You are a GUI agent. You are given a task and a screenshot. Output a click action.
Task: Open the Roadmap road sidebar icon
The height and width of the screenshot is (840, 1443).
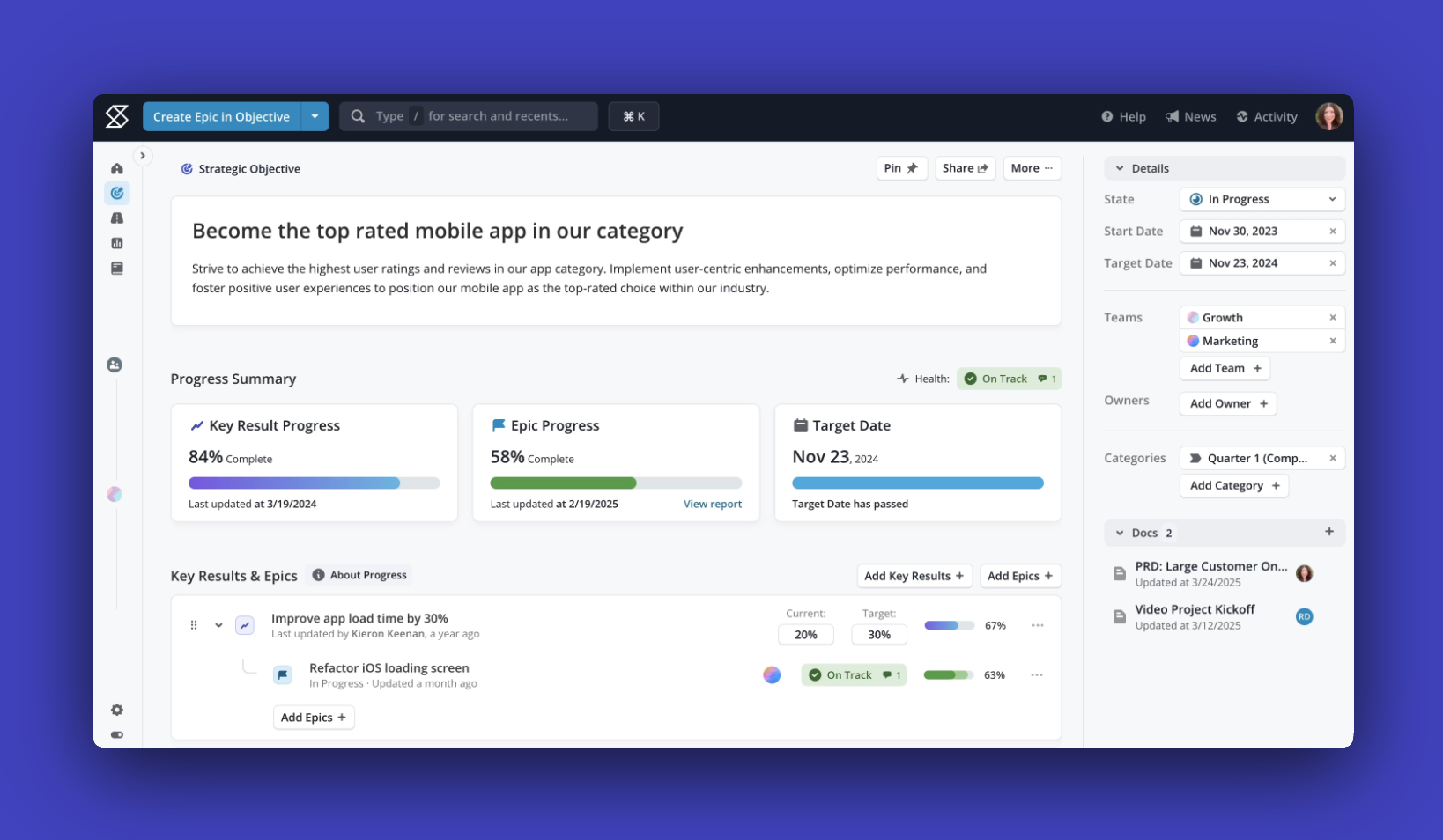pyautogui.click(x=117, y=217)
